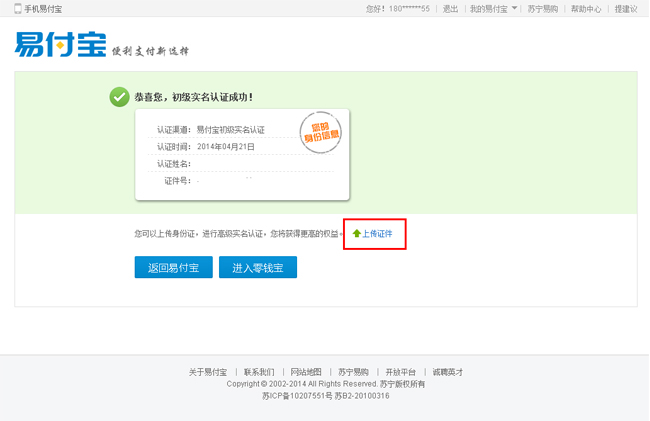The width and height of the screenshot is (650, 421).
Task: Open 开放平台 in the footer
Action: 399,372
